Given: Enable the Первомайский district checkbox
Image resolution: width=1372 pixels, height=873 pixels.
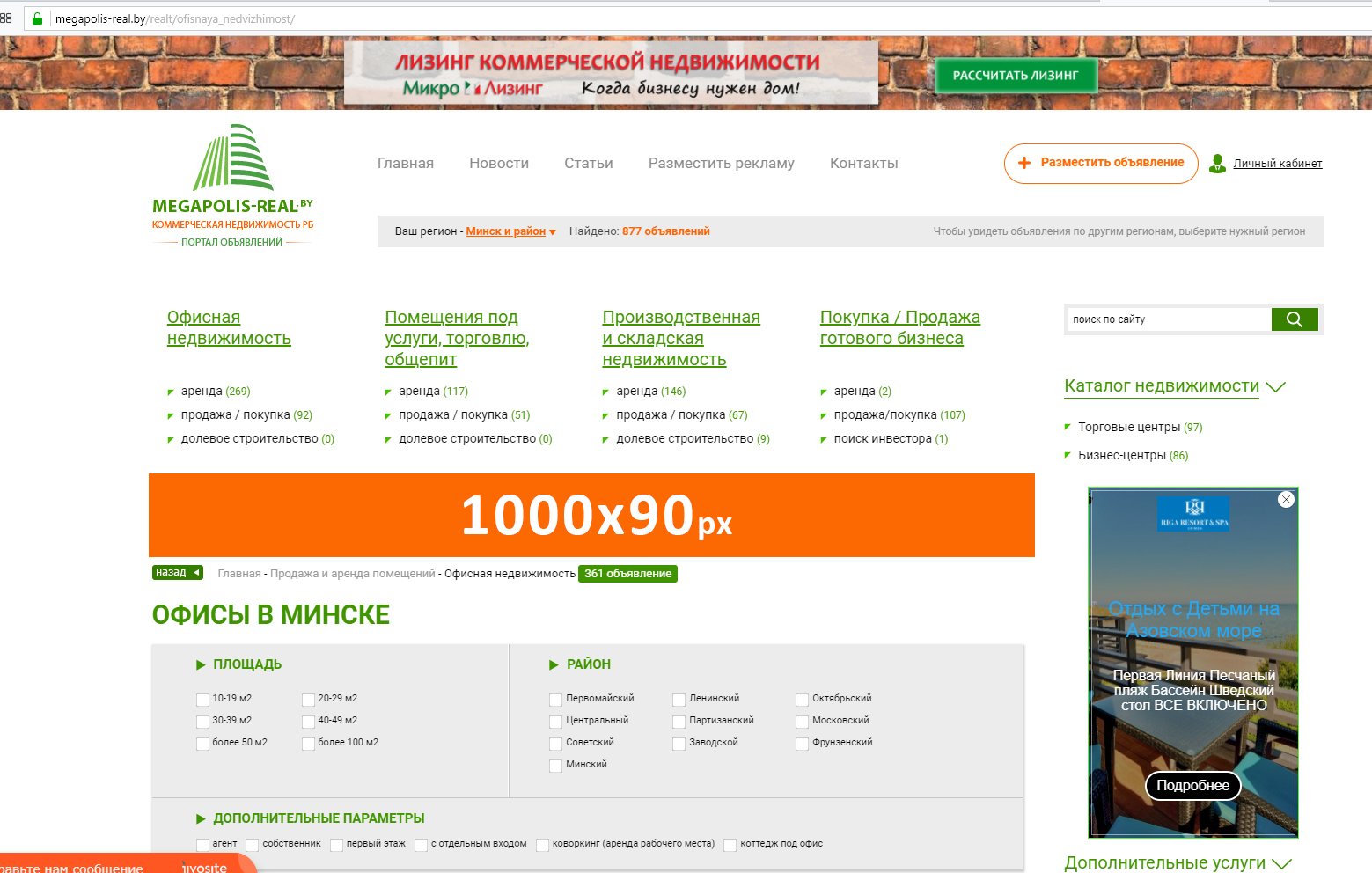Looking at the screenshot, I should click(555, 700).
